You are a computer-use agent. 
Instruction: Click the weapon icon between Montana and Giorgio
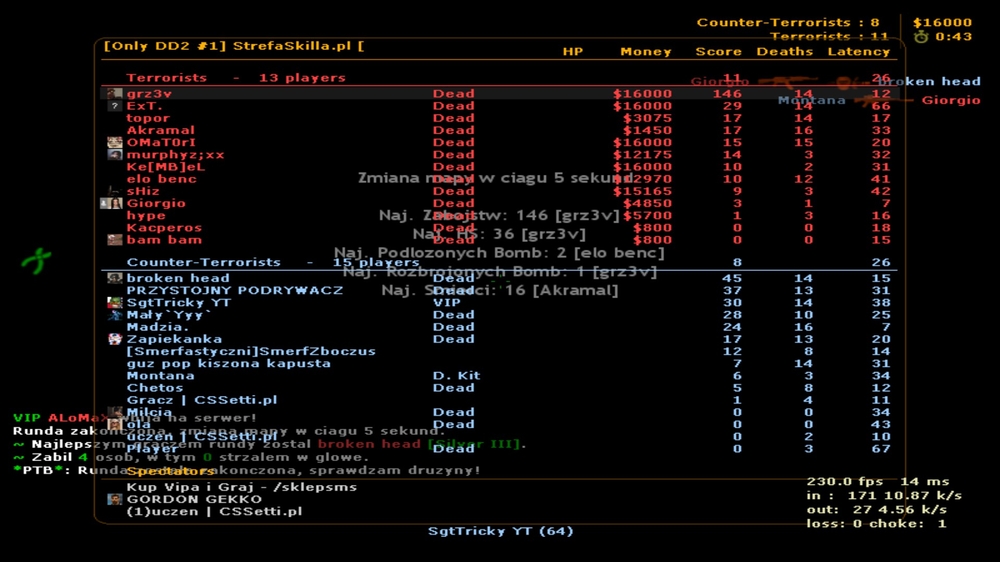coord(883,100)
